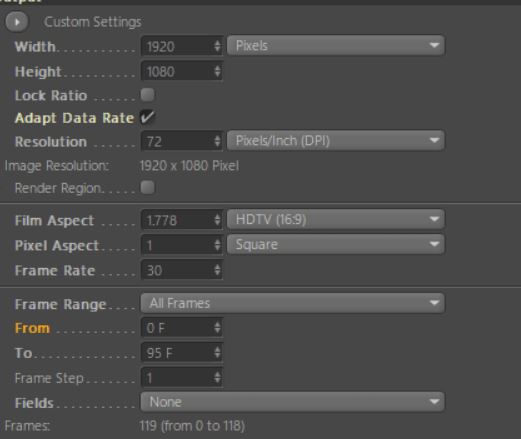
Task: Enable the Lock Ratio checkbox
Action: 147,95
